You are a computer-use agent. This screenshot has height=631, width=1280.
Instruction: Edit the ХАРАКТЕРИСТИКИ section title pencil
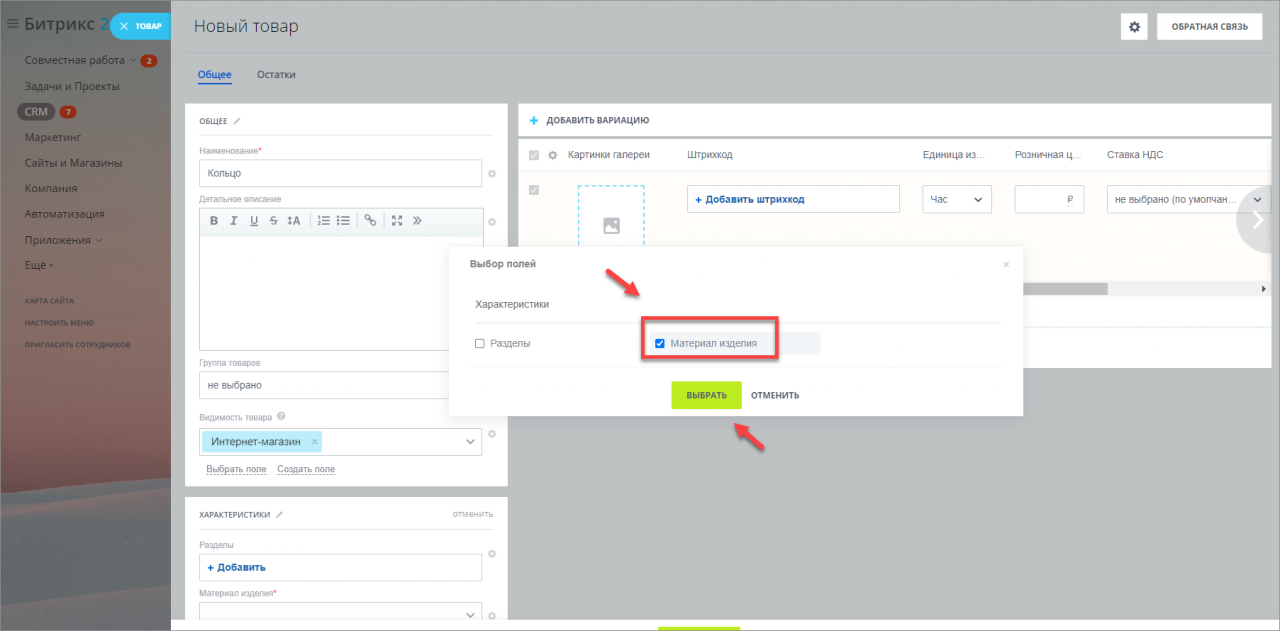point(280,514)
